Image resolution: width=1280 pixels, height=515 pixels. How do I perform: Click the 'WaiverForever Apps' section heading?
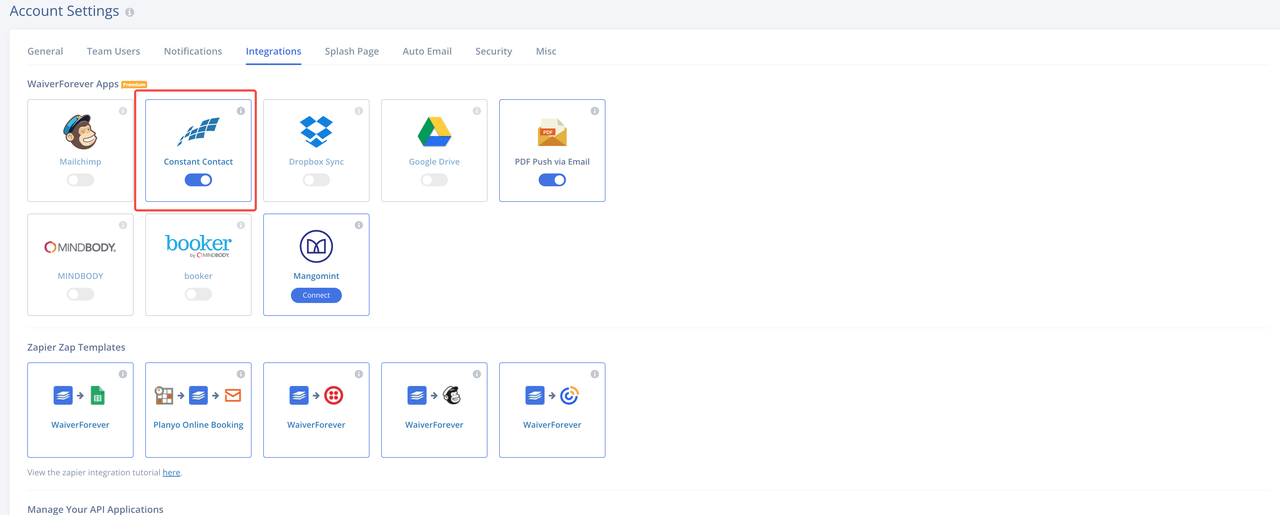pos(73,84)
